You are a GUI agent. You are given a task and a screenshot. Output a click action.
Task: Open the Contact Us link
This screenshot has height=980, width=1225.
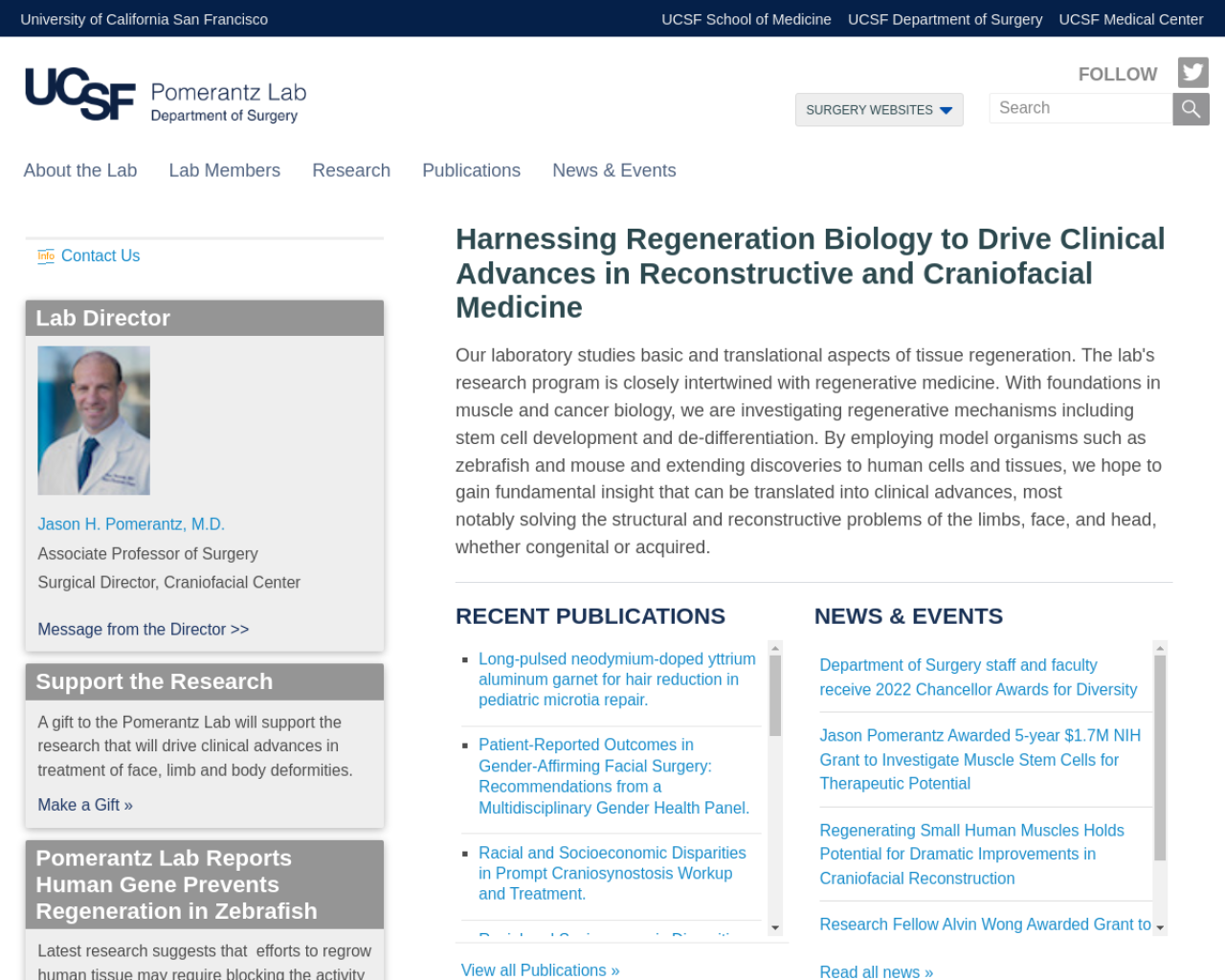(100, 256)
